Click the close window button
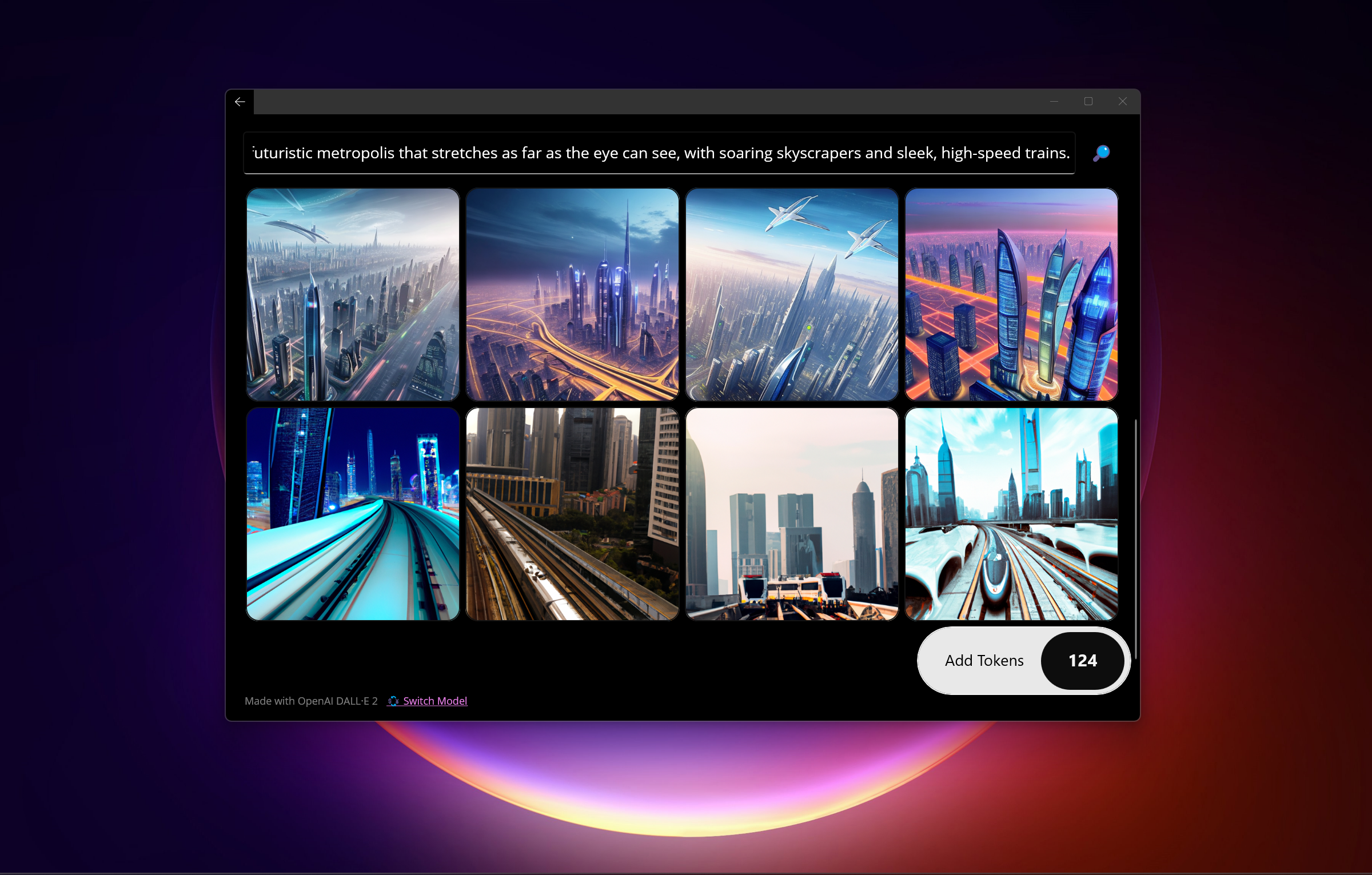The image size is (1372, 875). point(1123,101)
